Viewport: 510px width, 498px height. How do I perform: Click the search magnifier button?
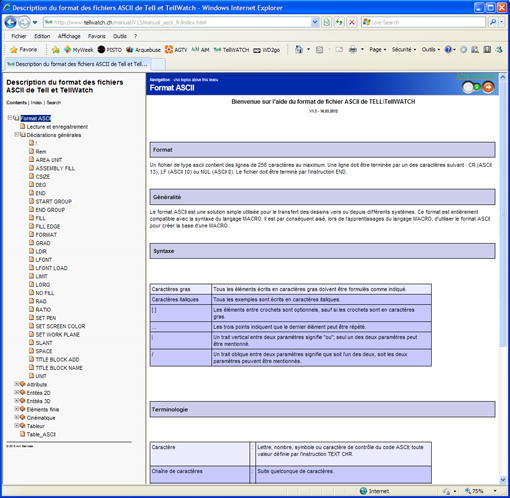(x=492, y=22)
